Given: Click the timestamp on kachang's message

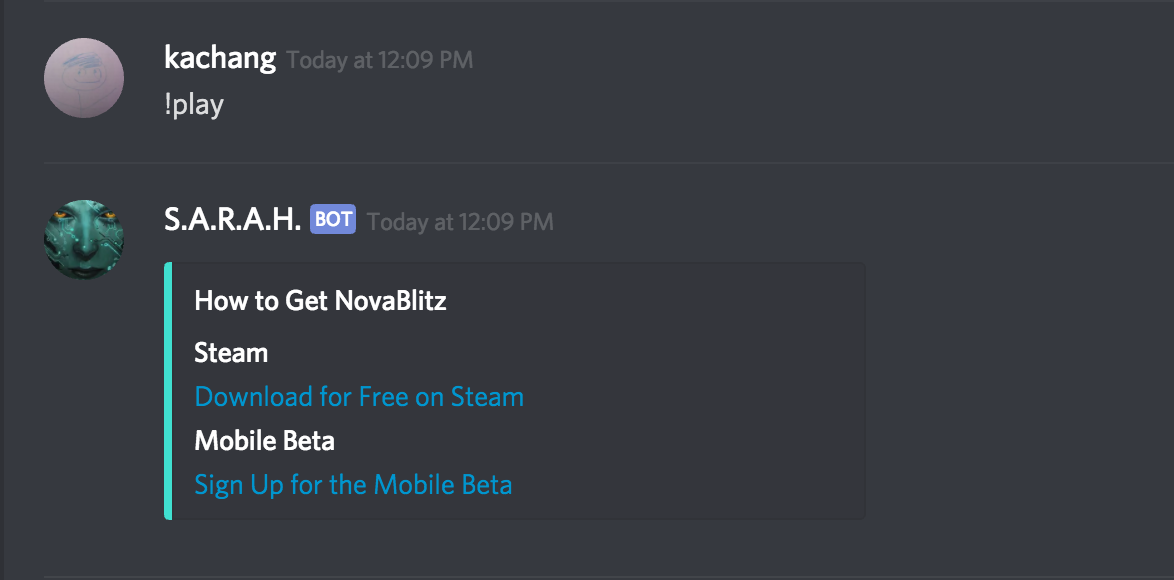Looking at the screenshot, I should [x=380, y=60].
